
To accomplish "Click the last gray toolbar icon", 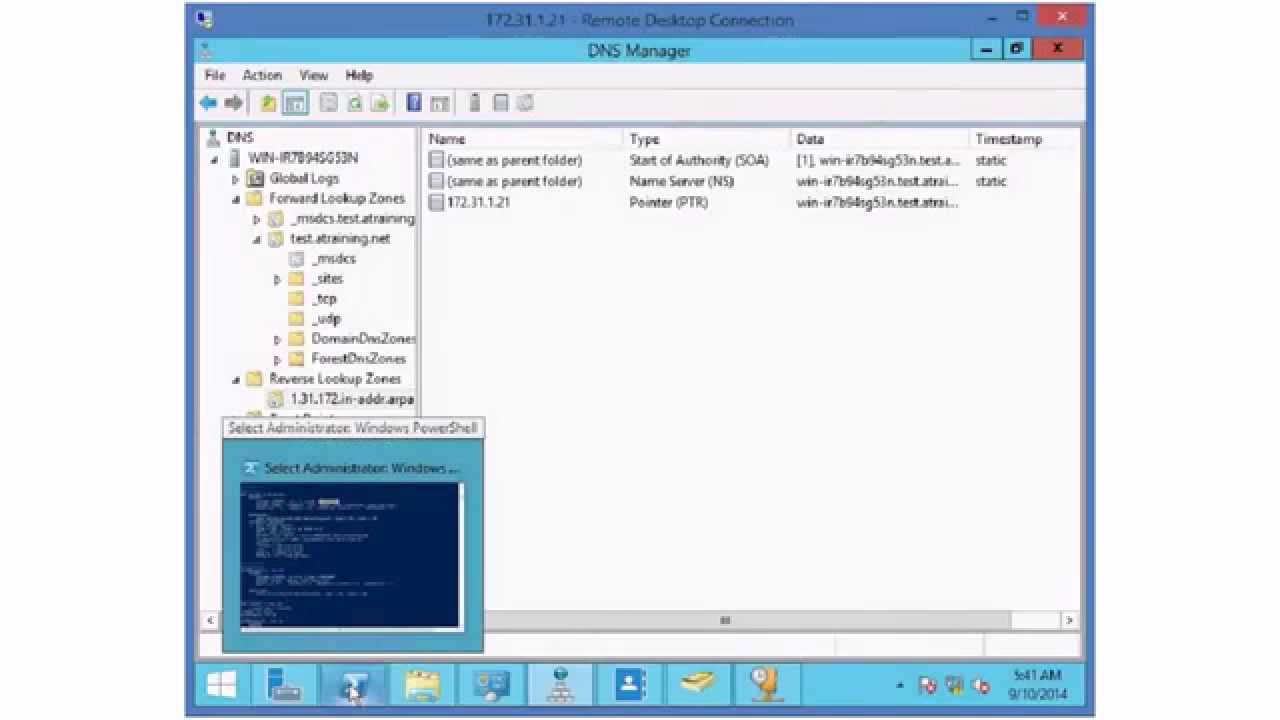I will (x=526, y=103).
